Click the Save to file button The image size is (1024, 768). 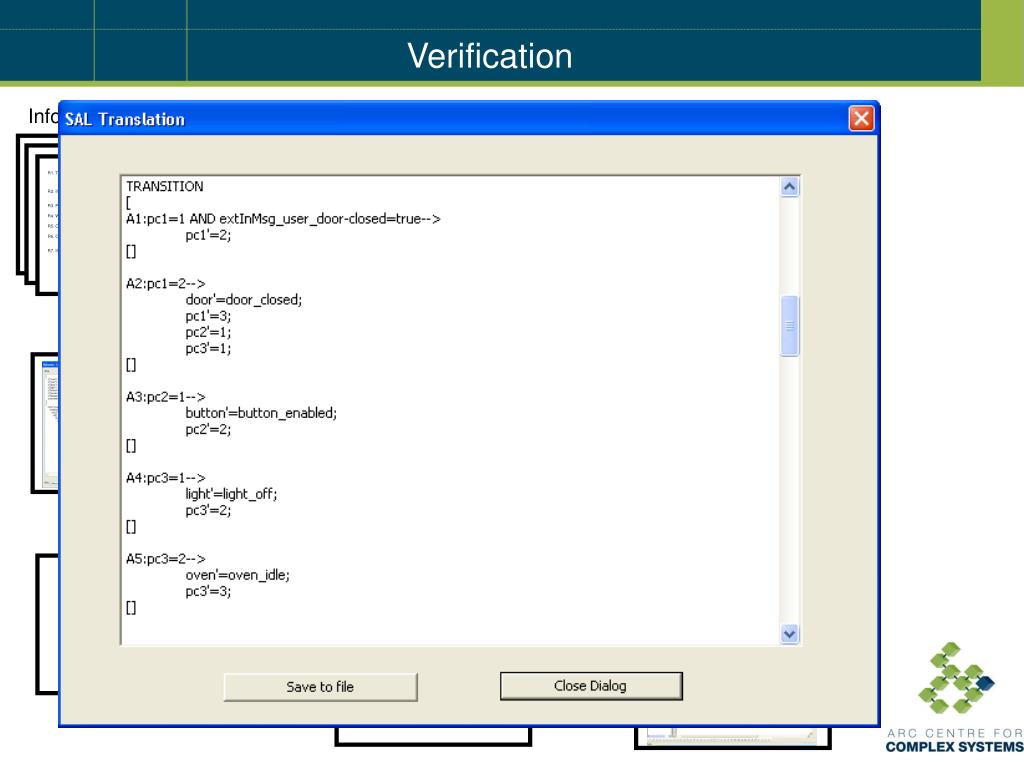(320, 687)
